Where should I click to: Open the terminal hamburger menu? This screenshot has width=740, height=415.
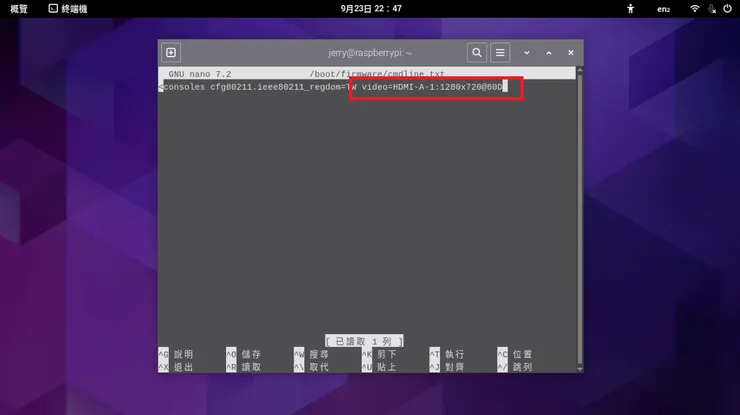click(500, 52)
